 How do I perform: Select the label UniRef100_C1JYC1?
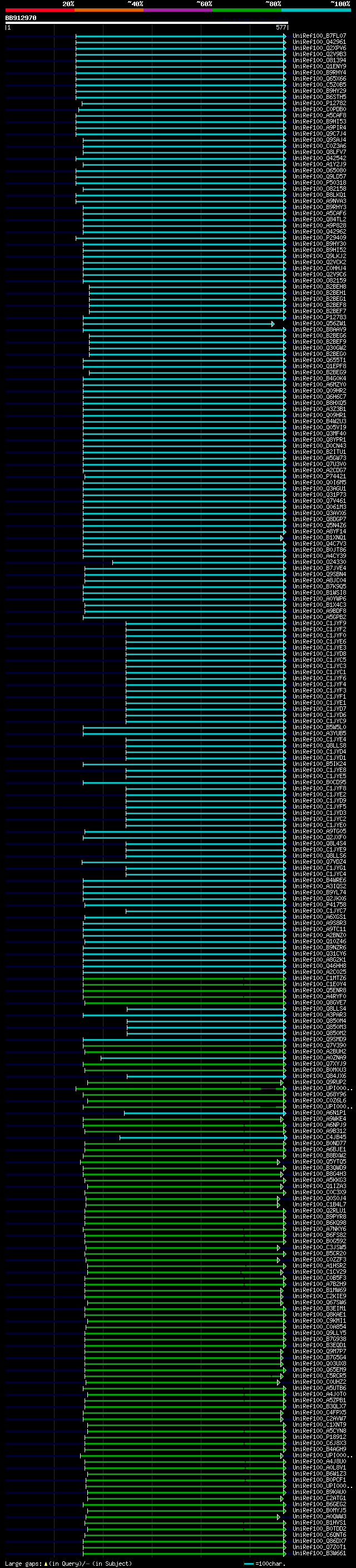point(319,672)
